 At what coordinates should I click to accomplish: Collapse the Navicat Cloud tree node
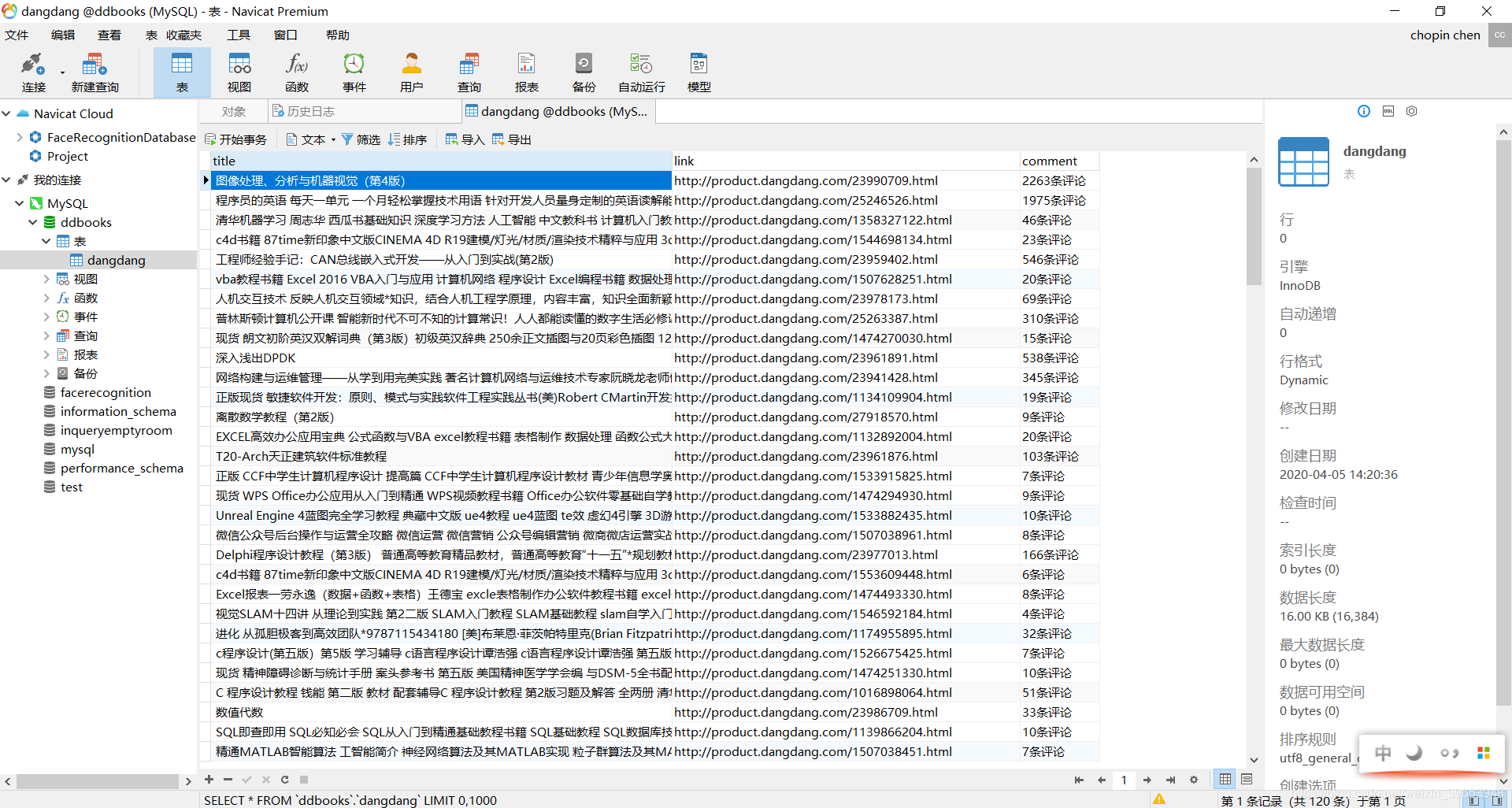pyautogui.click(x=6, y=113)
